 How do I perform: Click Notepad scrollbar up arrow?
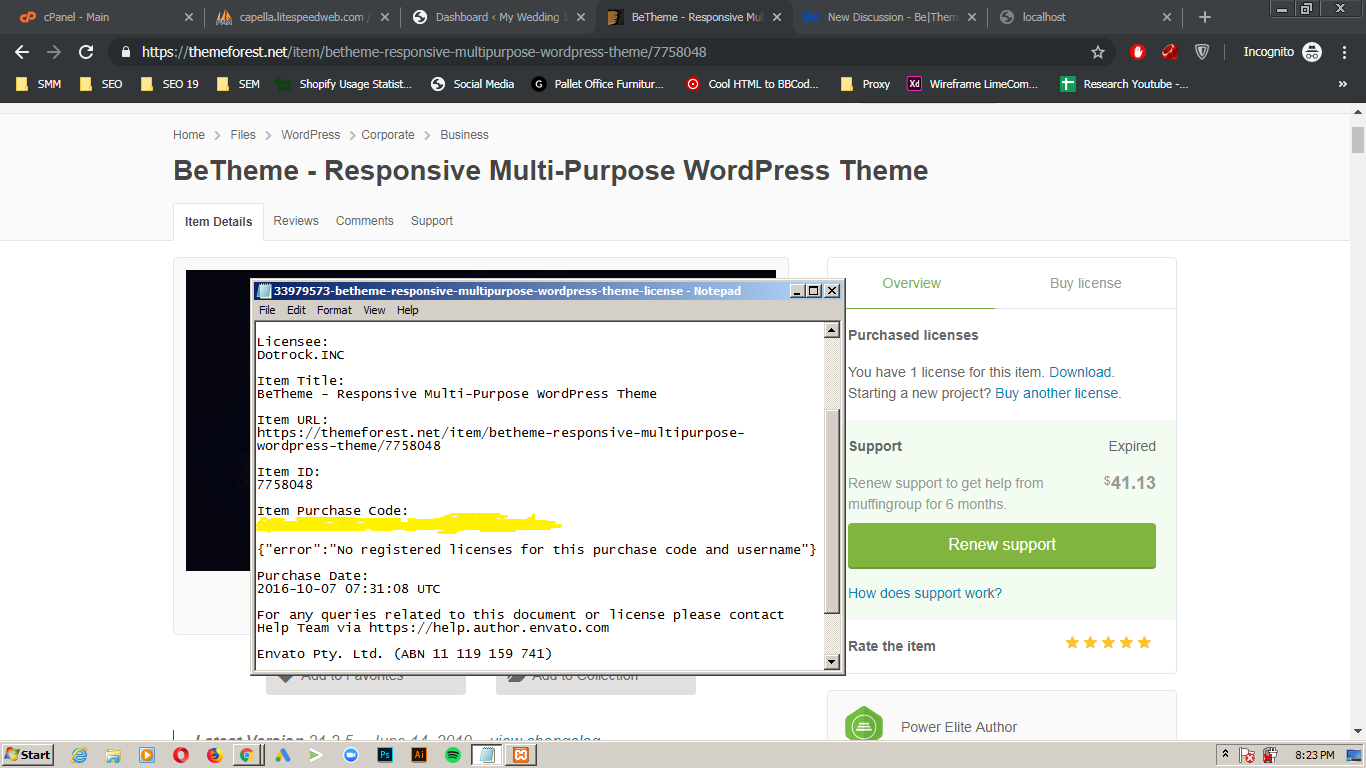pos(831,330)
